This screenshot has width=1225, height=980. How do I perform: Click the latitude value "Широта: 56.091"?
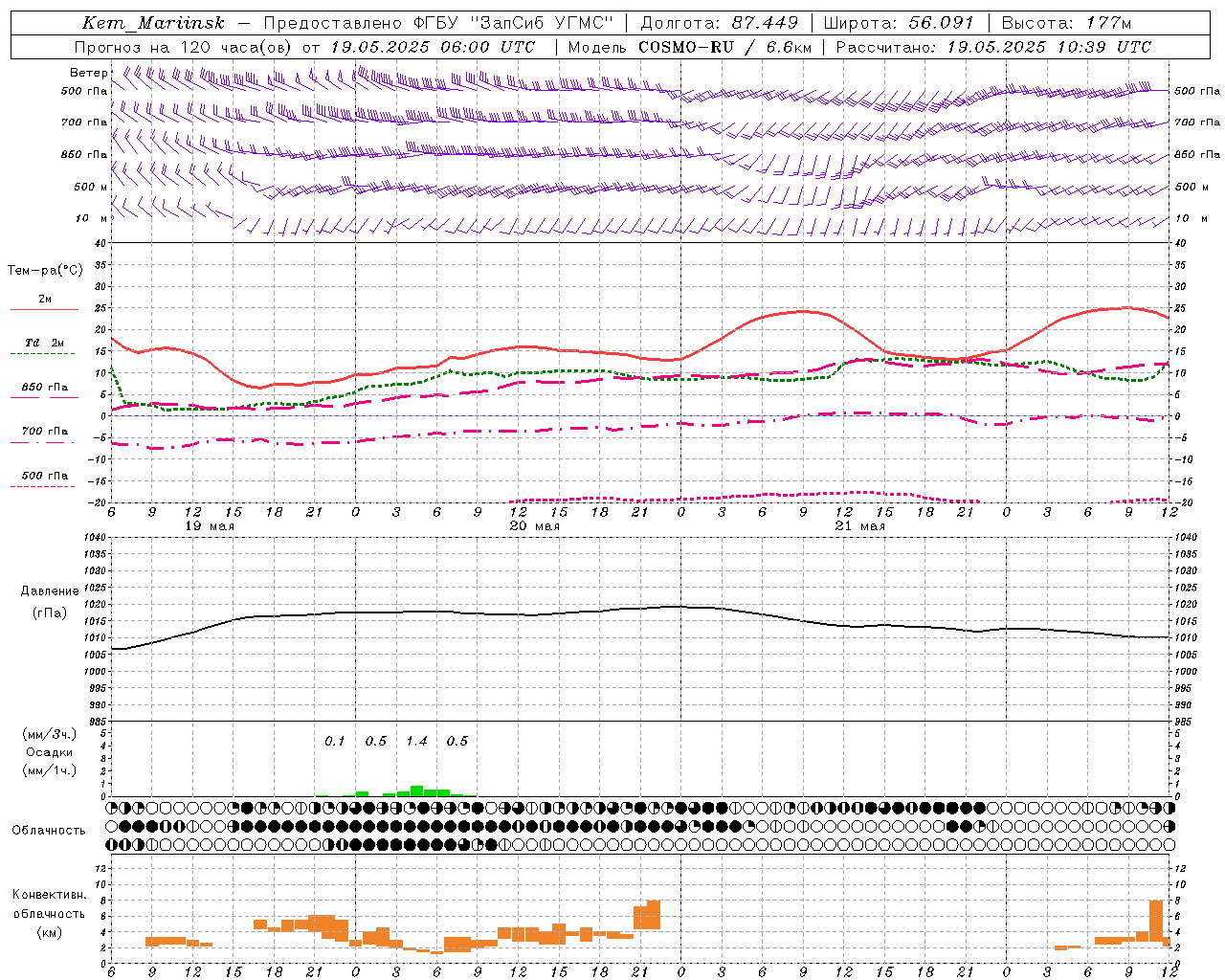pos(899,23)
